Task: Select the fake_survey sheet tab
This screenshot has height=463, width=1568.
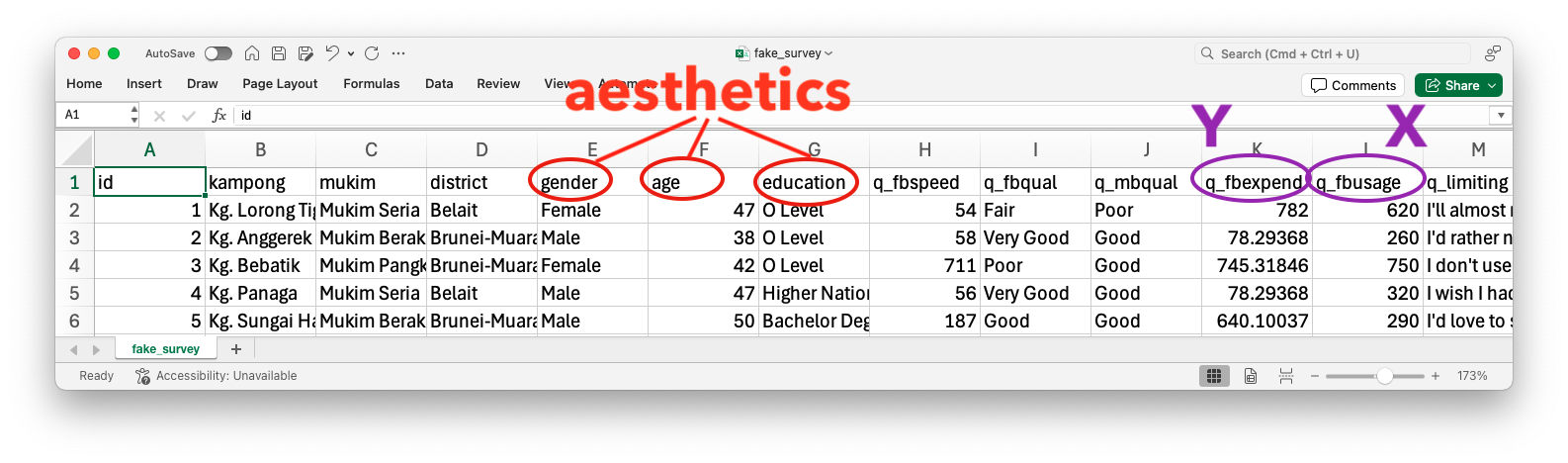Action: tap(165, 349)
